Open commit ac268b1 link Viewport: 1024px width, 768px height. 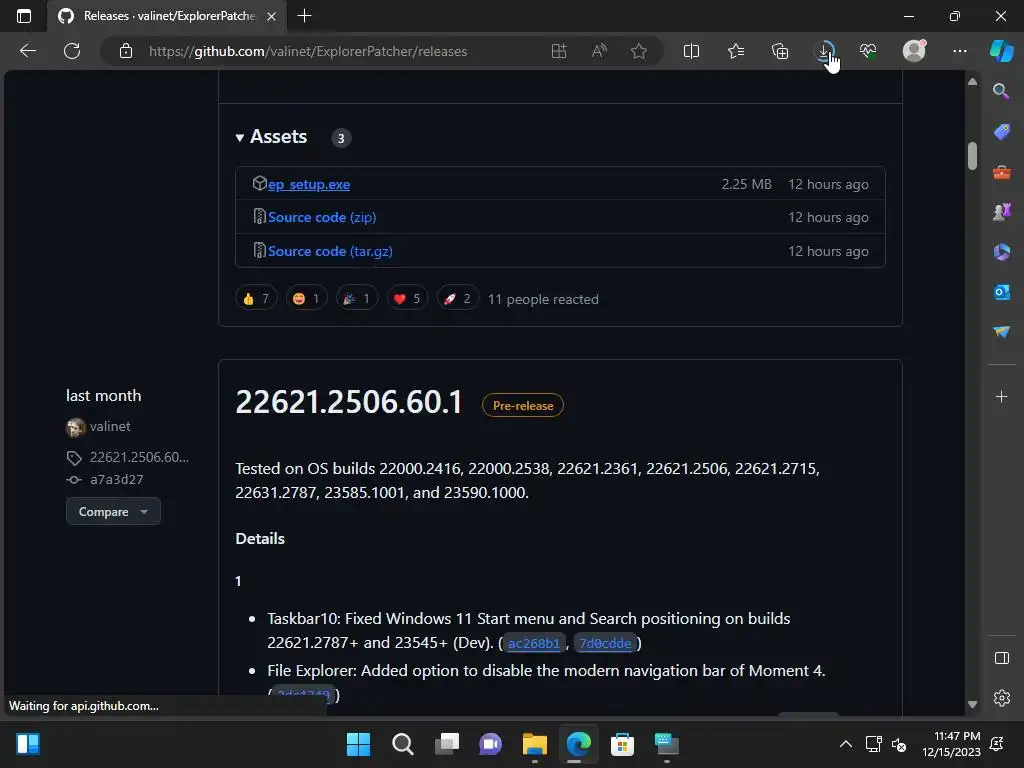click(534, 643)
